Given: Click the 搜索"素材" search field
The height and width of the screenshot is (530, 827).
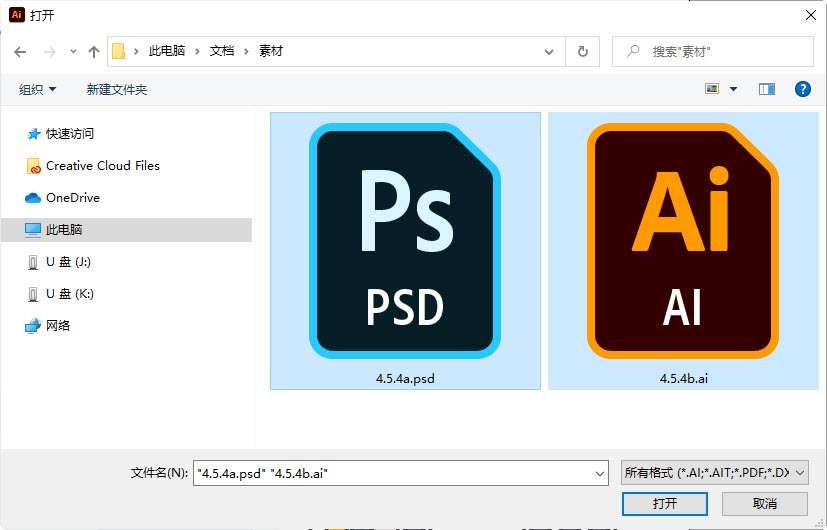Looking at the screenshot, I should point(713,51).
